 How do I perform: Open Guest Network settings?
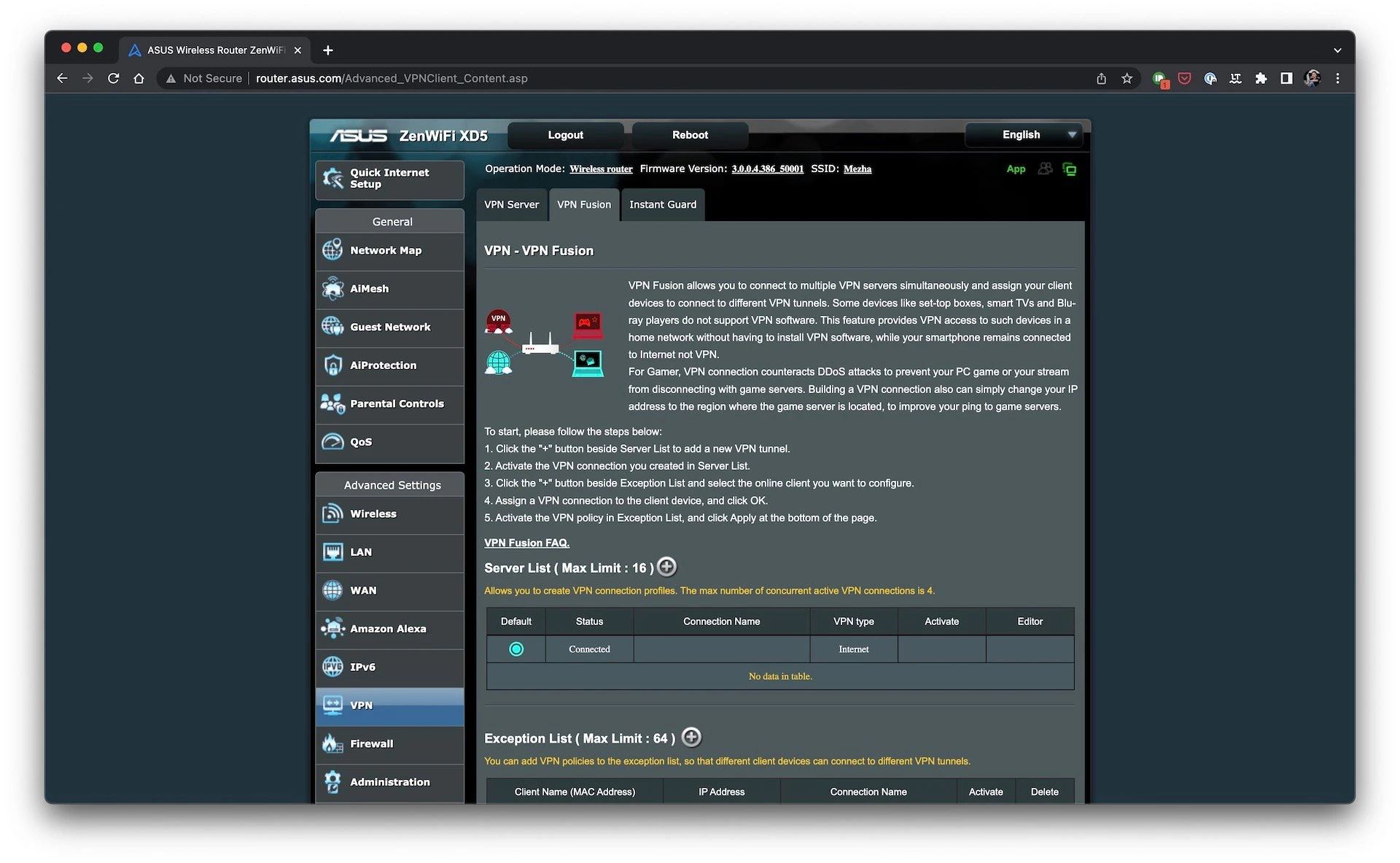(389, 327)
